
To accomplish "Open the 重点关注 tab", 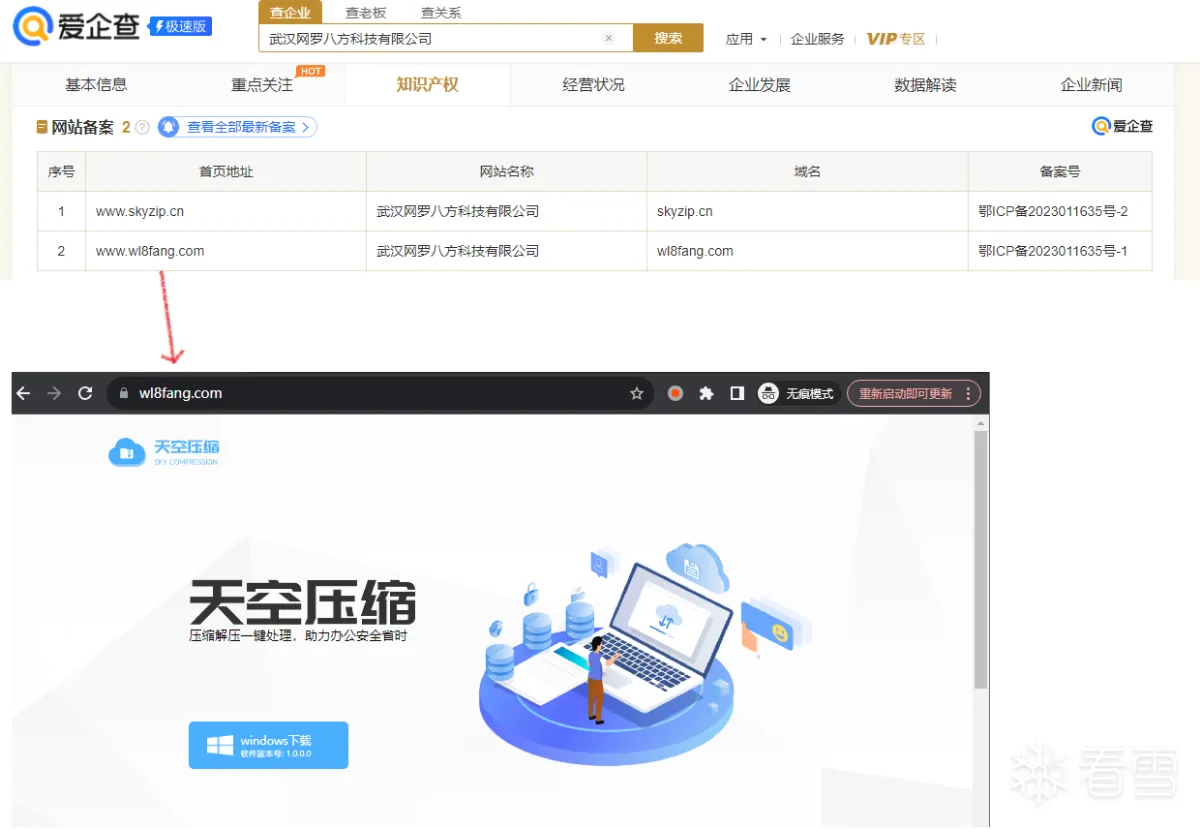I will click(262, 85).
